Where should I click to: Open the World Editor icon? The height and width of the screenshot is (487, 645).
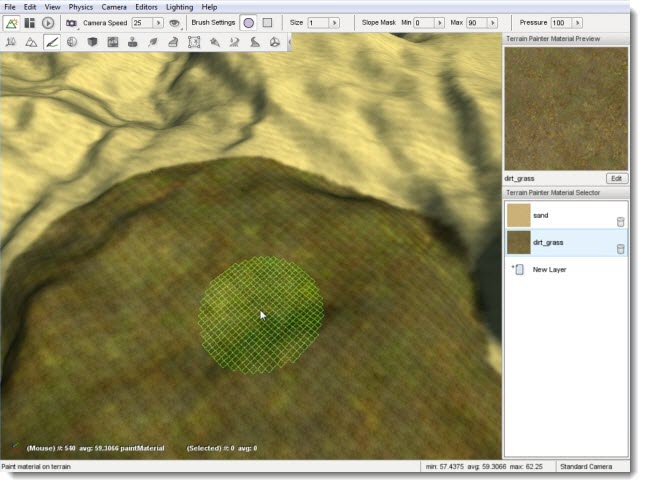[12, 22]
